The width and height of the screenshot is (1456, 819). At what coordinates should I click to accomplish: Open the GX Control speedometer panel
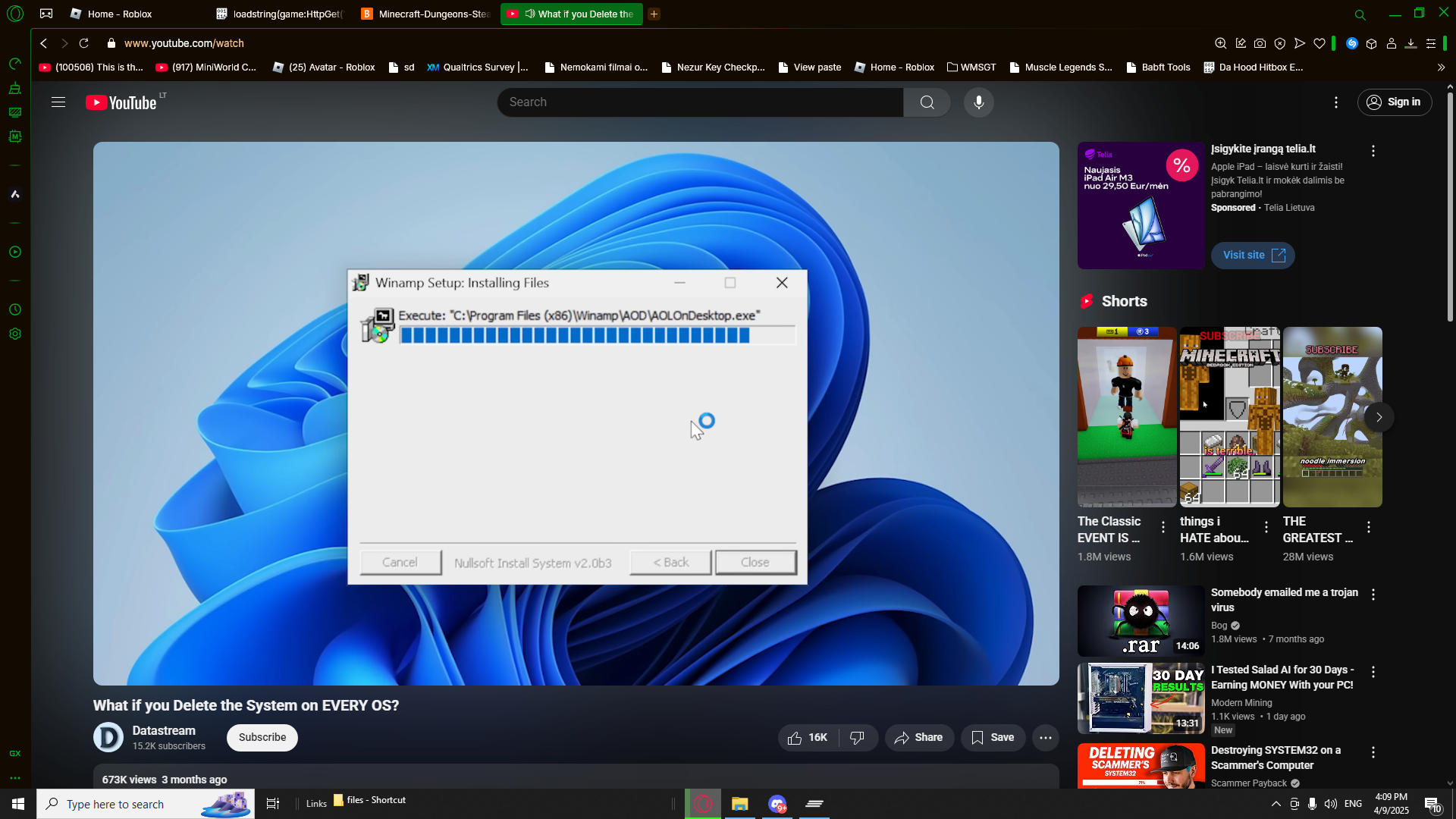click(14, 64)
